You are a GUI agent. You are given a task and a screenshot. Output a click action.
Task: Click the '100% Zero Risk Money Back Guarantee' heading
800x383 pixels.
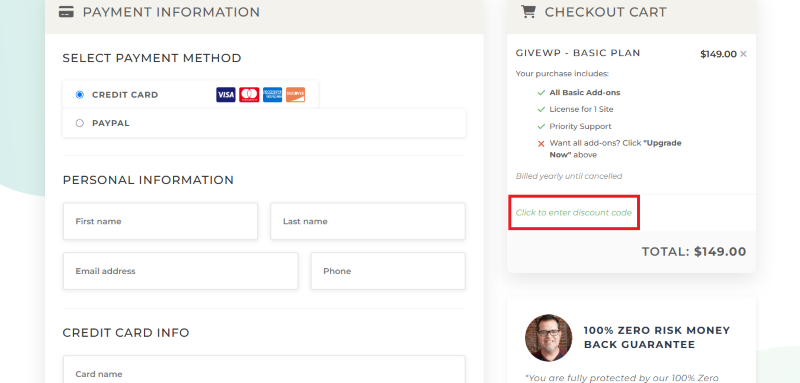[657, 338]
